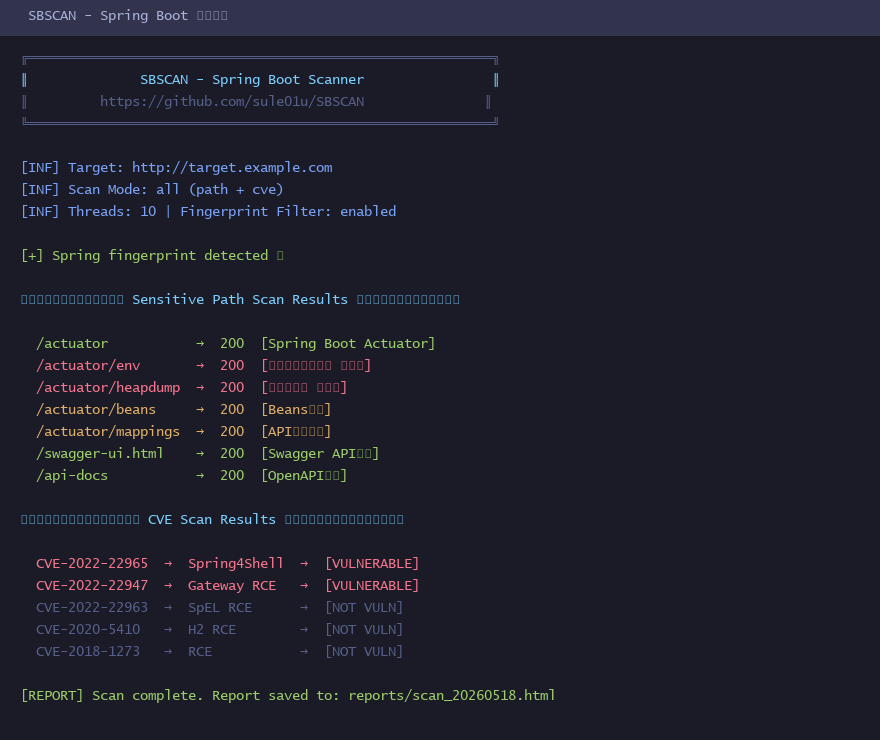Screen dimensions: 880x740
Task: Select CVE-2022-22965 identifier
Action: pyautogui.click(x=92, y=564)
